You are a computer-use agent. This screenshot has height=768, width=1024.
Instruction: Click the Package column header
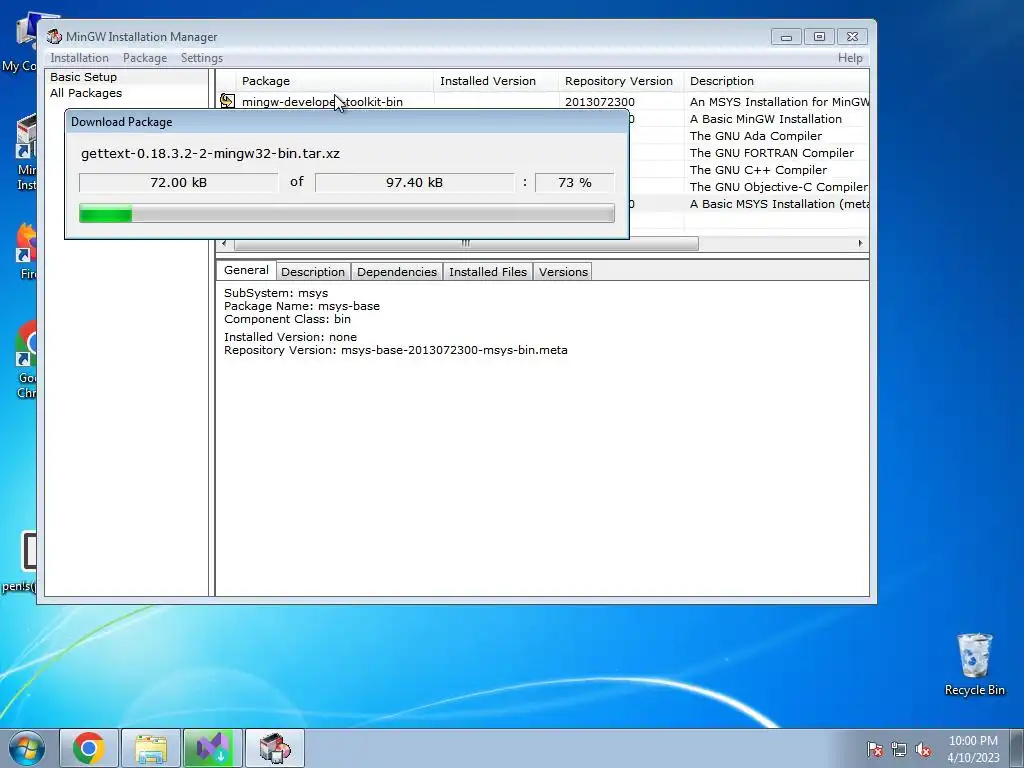coord(334,81)
